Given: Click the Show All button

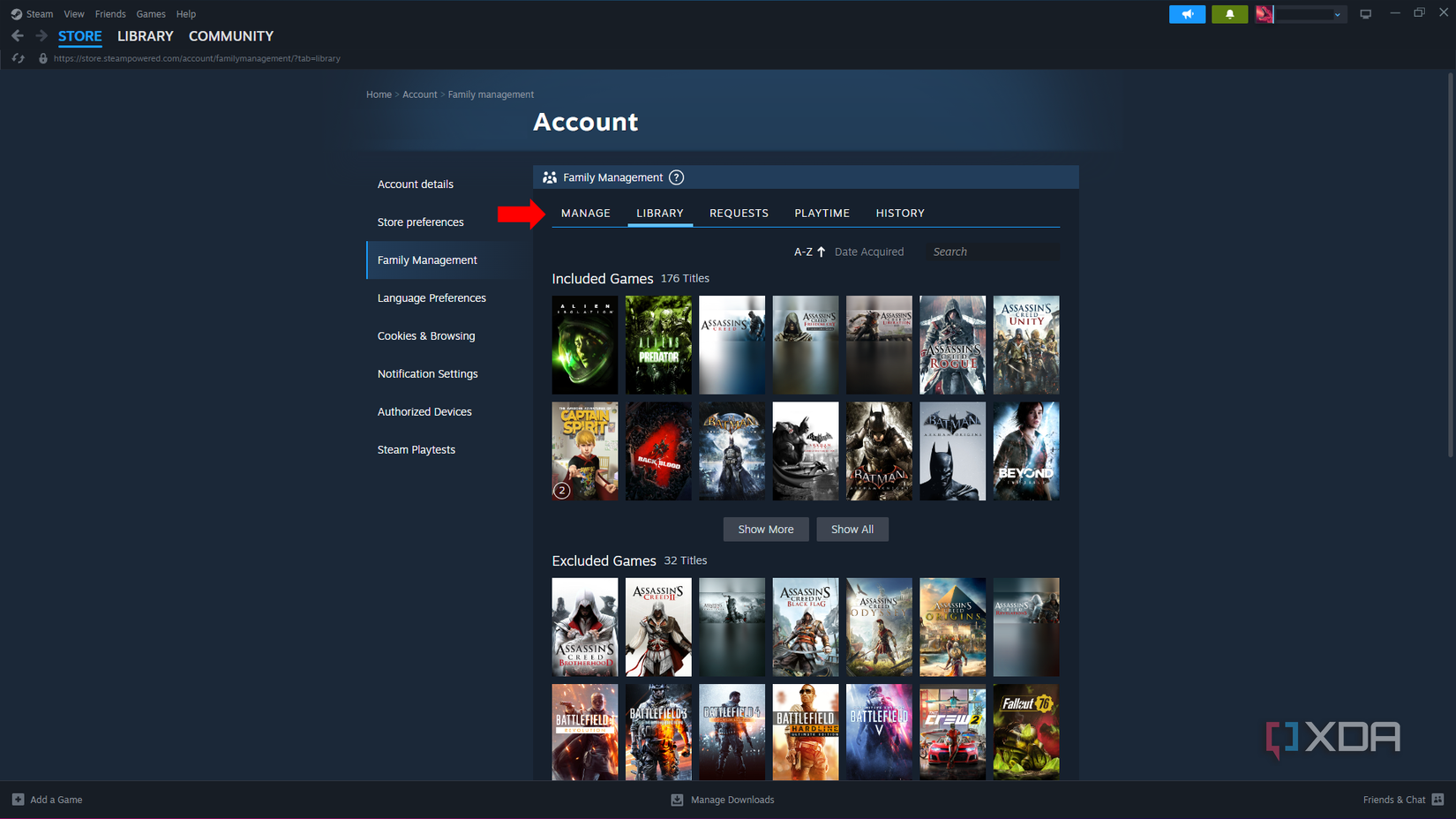Looking at the screenshot, I should (852, 529).
